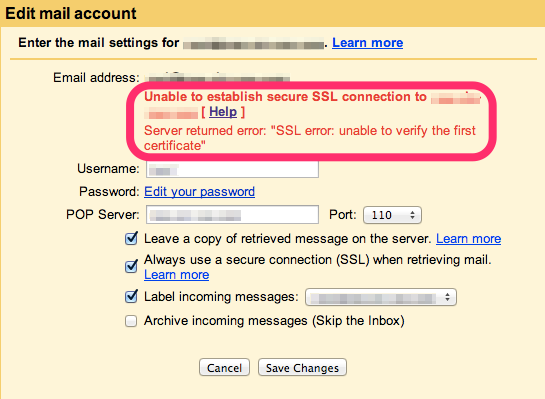Open the Learn more link beside mail settings header

tap(367, 43)
